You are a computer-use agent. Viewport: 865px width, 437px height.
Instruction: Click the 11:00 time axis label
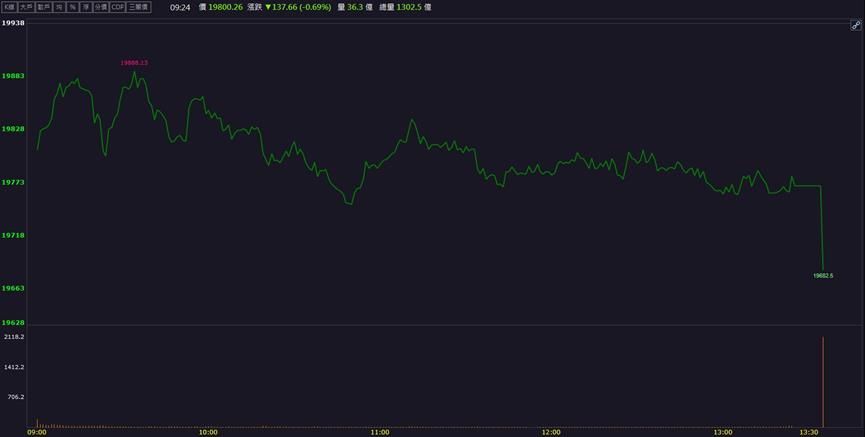point(380,433)
